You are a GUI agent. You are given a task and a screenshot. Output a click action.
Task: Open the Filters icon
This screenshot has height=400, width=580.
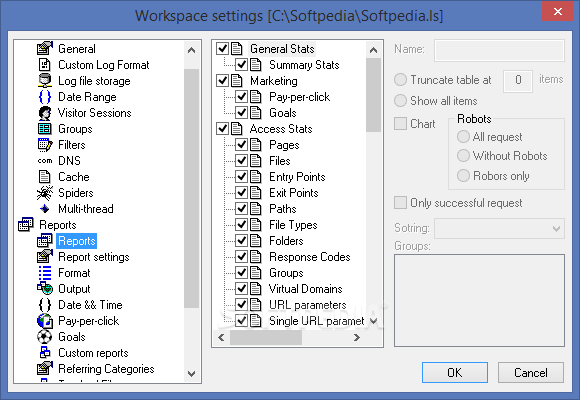tap(45, 145)
